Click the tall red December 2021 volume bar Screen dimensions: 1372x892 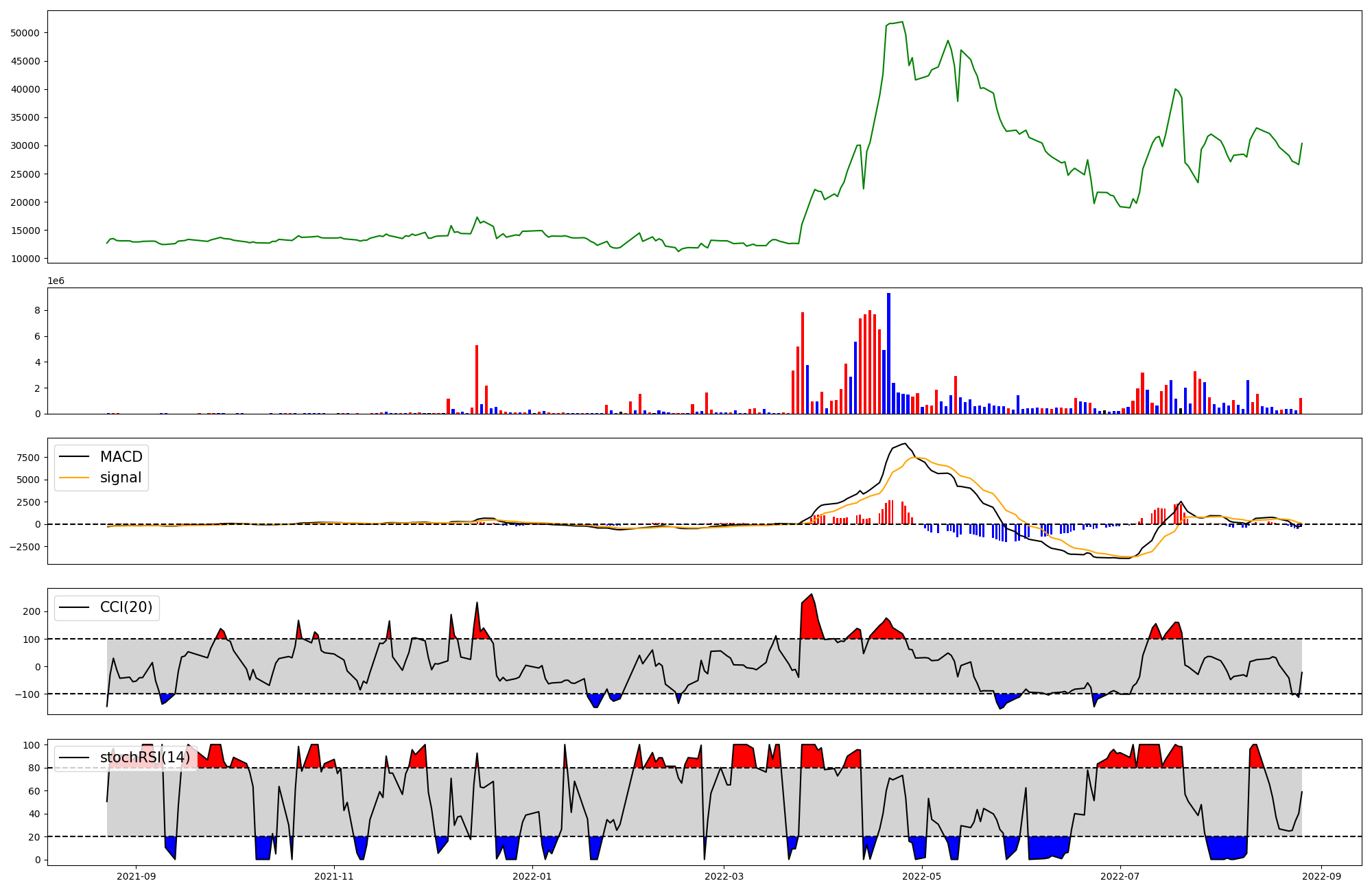[x=477, y=379]
